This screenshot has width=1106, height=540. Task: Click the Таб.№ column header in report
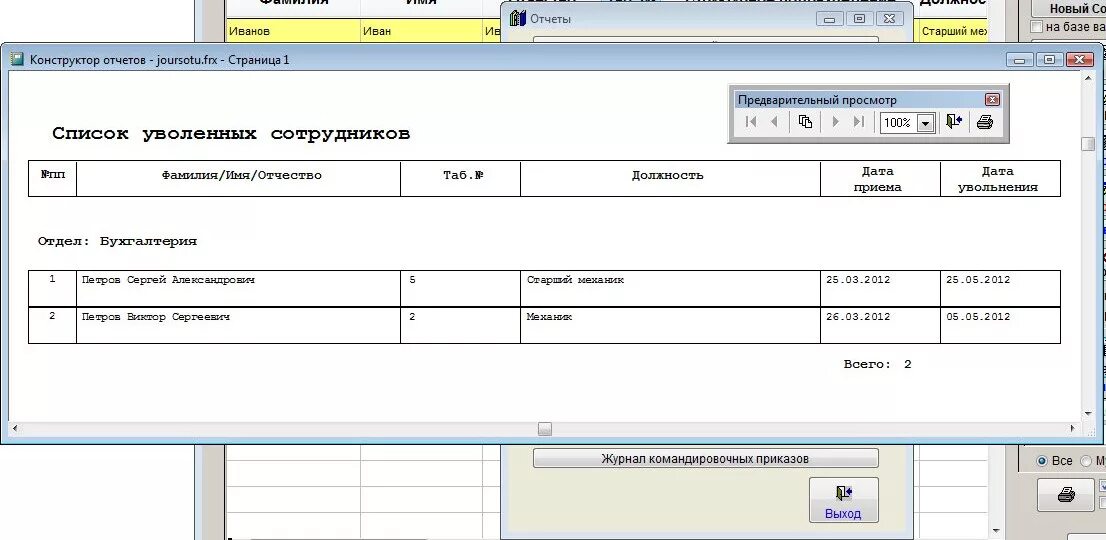[463, 176]
